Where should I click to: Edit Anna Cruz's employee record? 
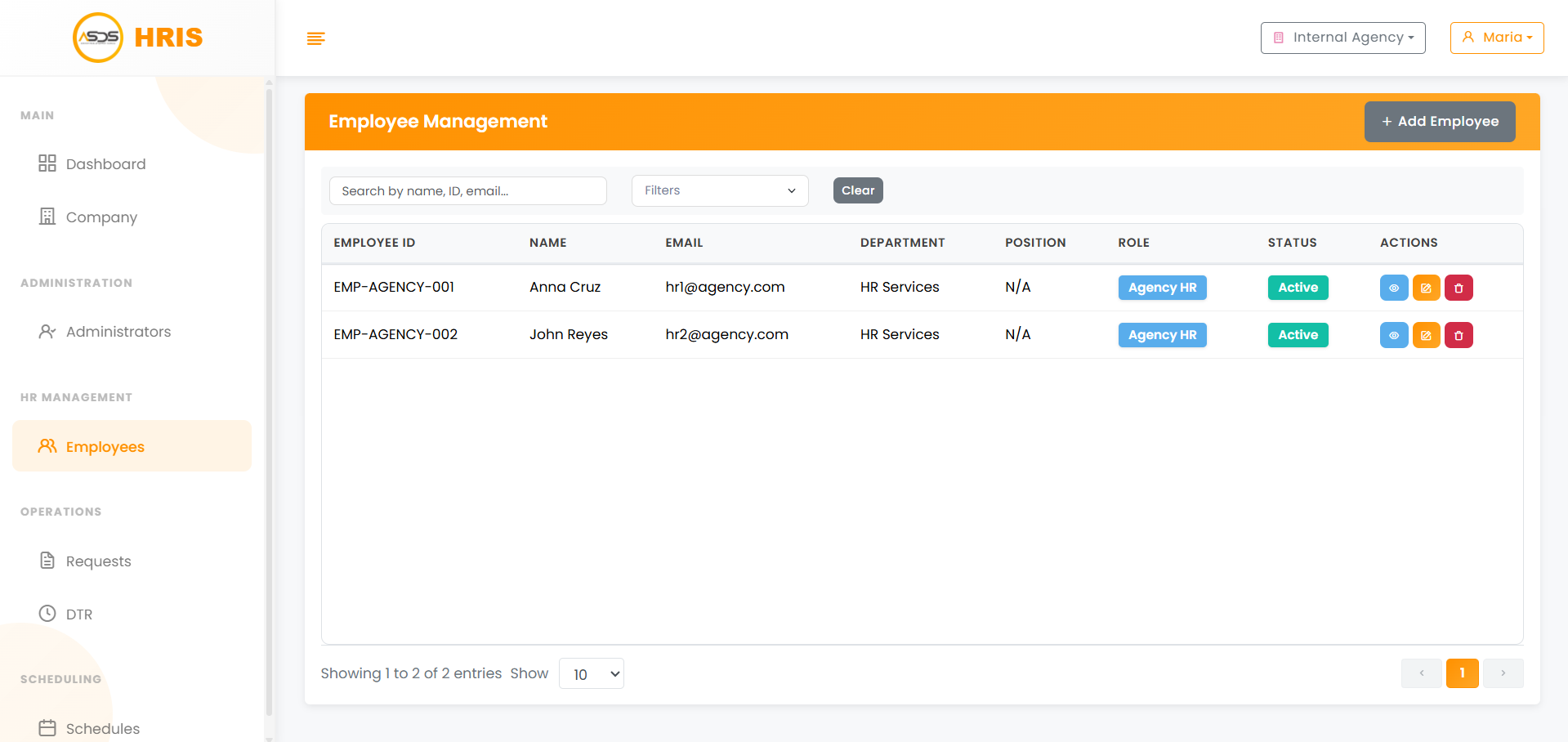[x=1426, y=288]
